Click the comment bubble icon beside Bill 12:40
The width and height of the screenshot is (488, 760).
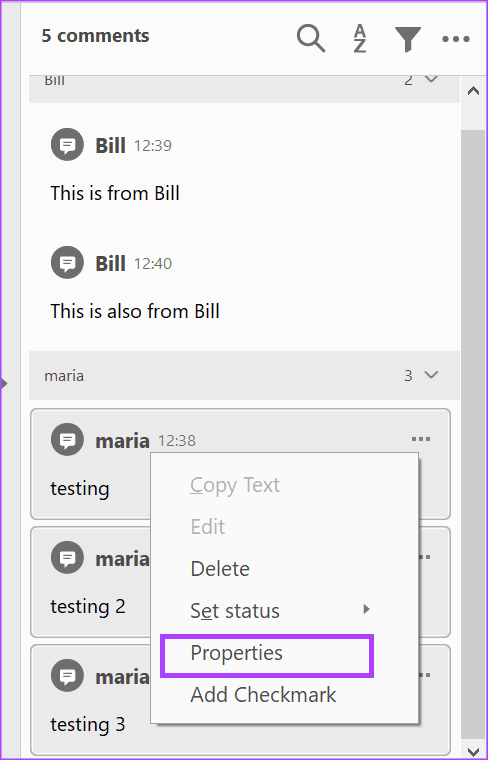tap(67, 263)
